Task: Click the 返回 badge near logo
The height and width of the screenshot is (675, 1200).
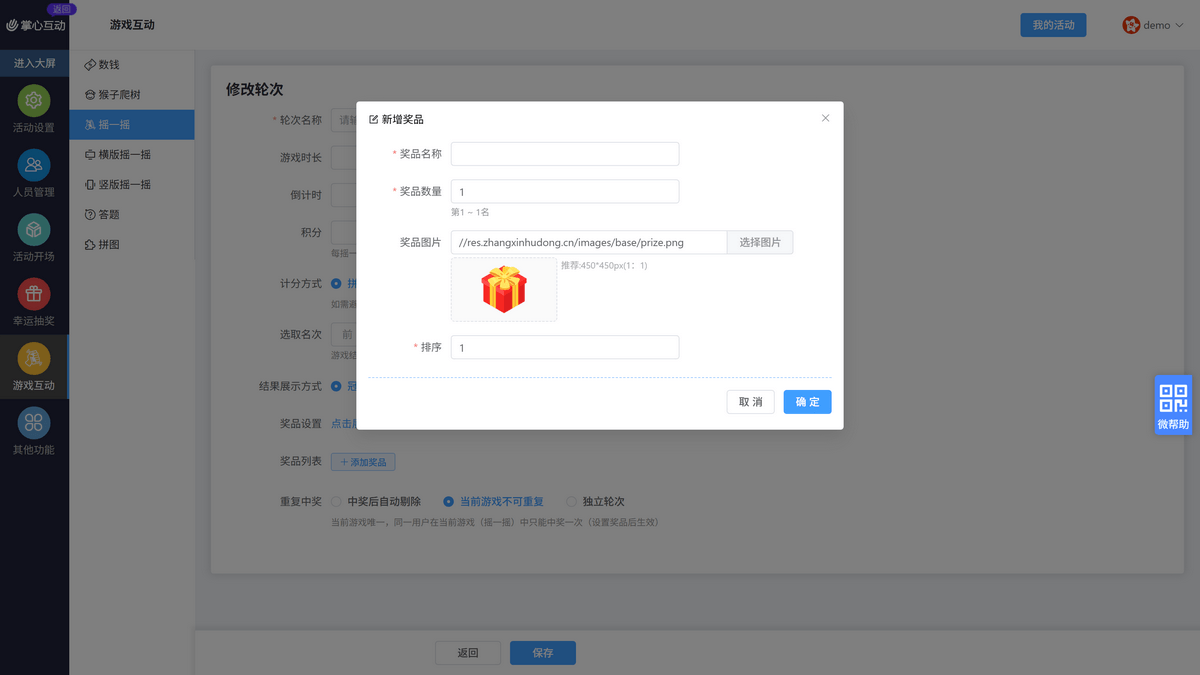Action: (x=61, y=9)
